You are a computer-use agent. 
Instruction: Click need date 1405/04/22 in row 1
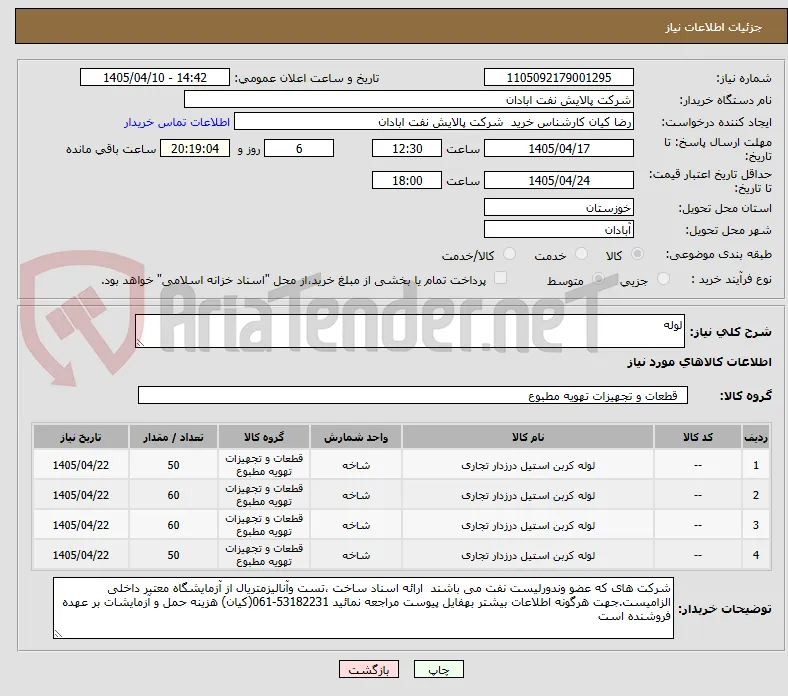click(80, 465)
